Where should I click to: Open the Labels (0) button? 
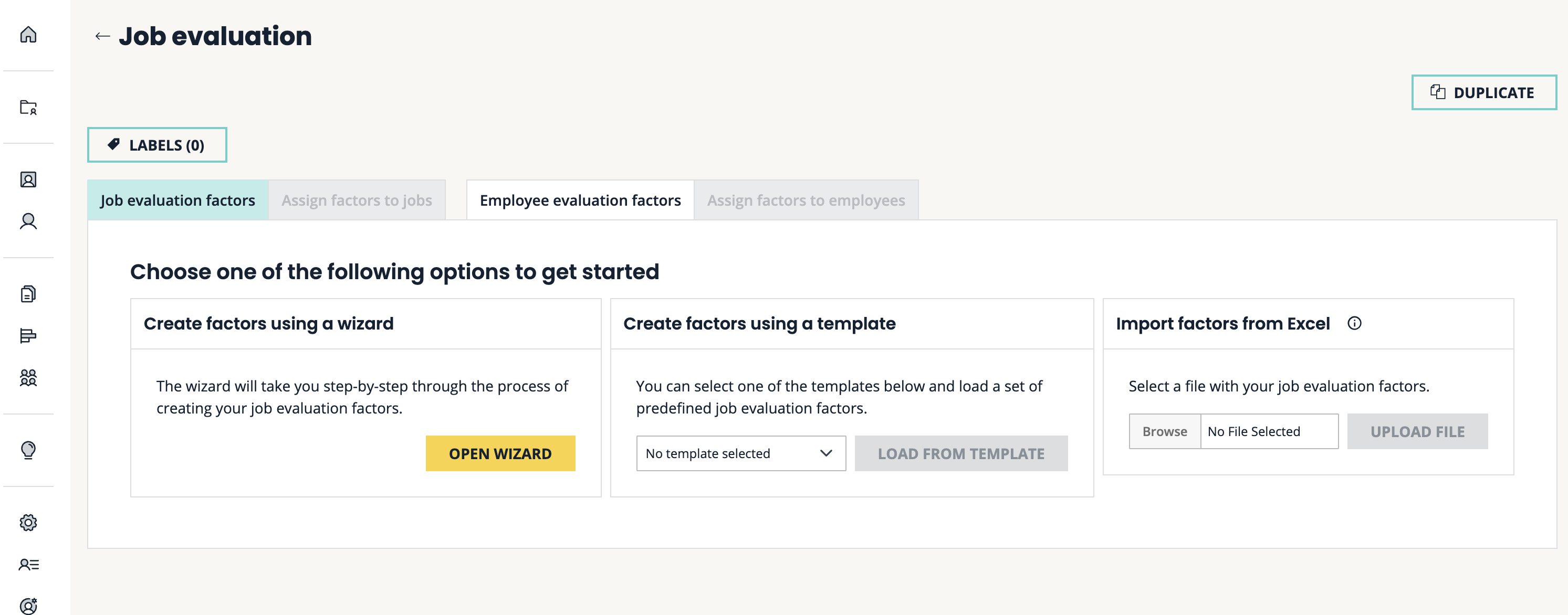click(x=157, y=145)
